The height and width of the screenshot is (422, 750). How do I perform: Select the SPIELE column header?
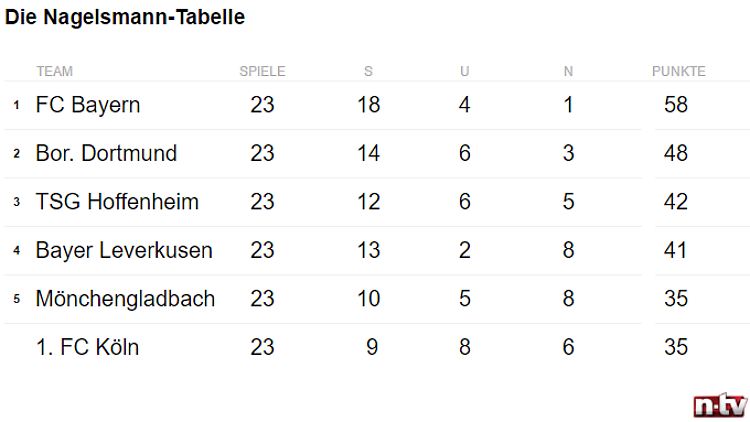coord(262,71)
